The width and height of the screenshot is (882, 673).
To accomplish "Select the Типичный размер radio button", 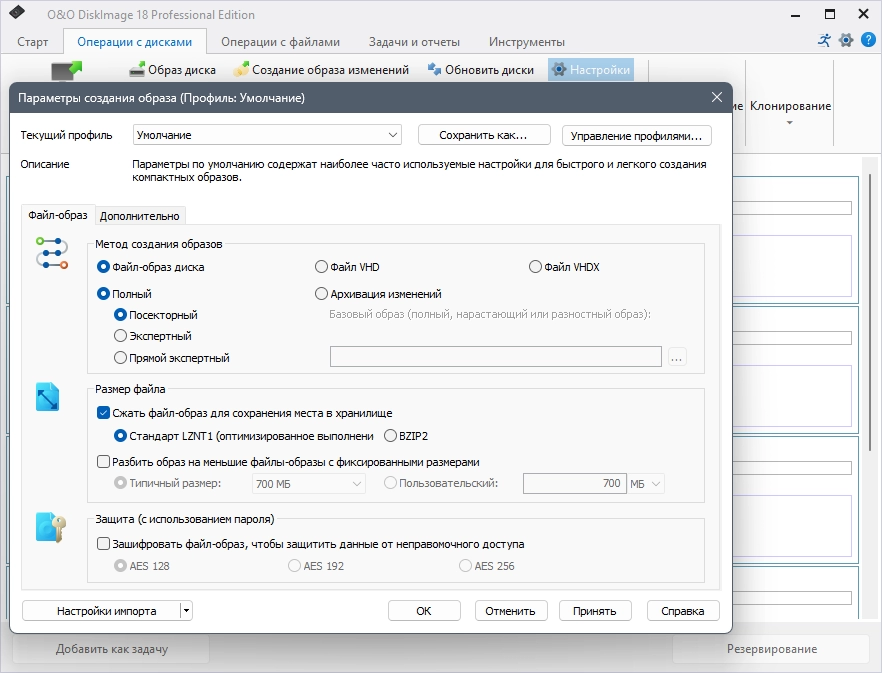I will [168, 483].
